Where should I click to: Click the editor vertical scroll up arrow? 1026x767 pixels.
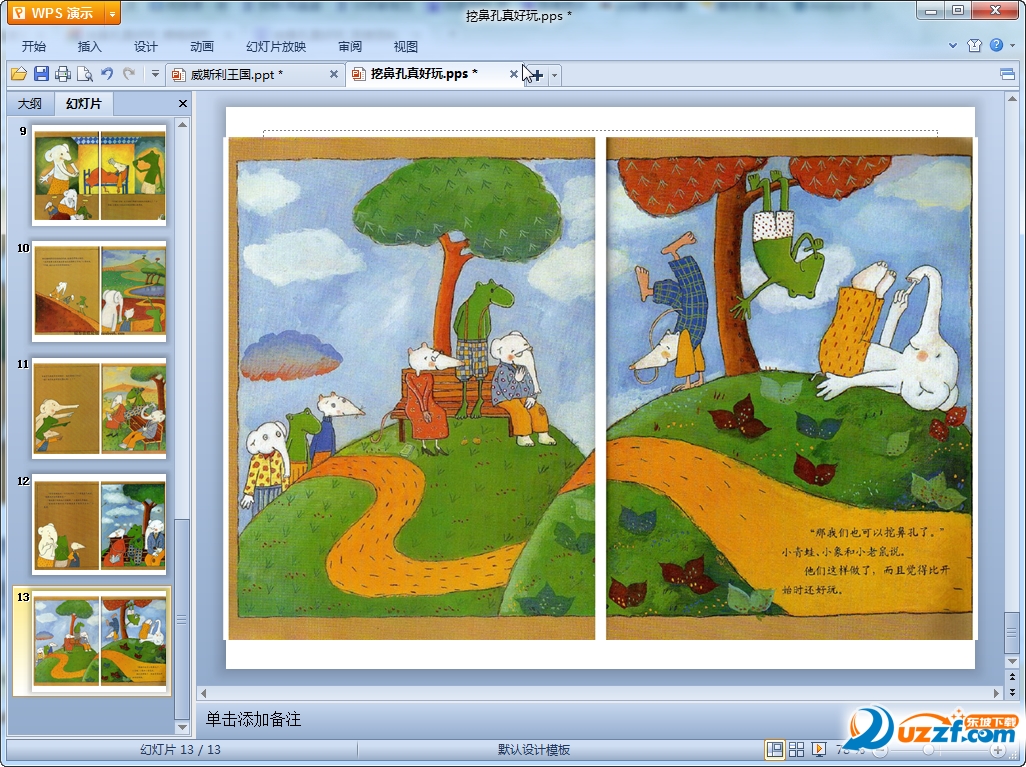[x=1012, y=99]
